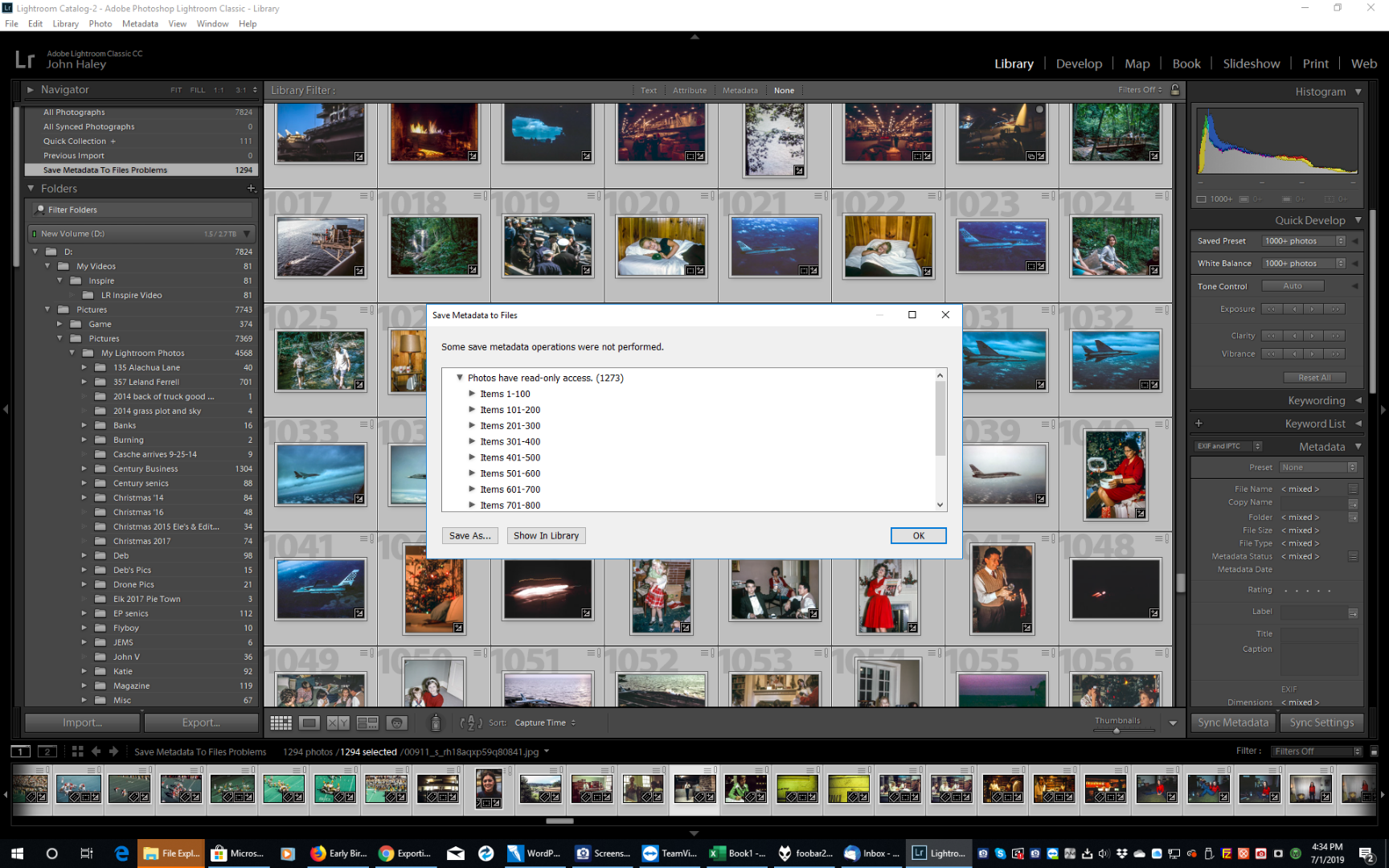The image size is (1389, 868).
Task: Click the Filter Folders search field
Action: point(141,210)
